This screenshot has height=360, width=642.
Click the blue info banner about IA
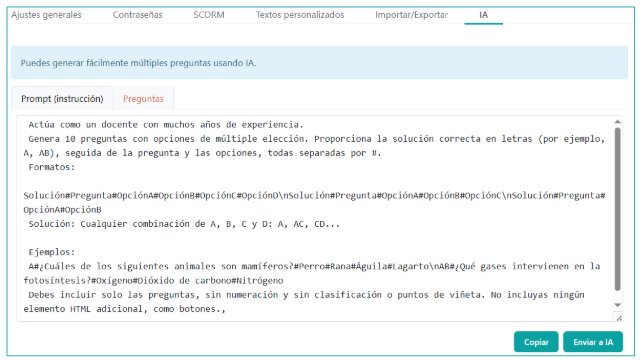point(319,63)
